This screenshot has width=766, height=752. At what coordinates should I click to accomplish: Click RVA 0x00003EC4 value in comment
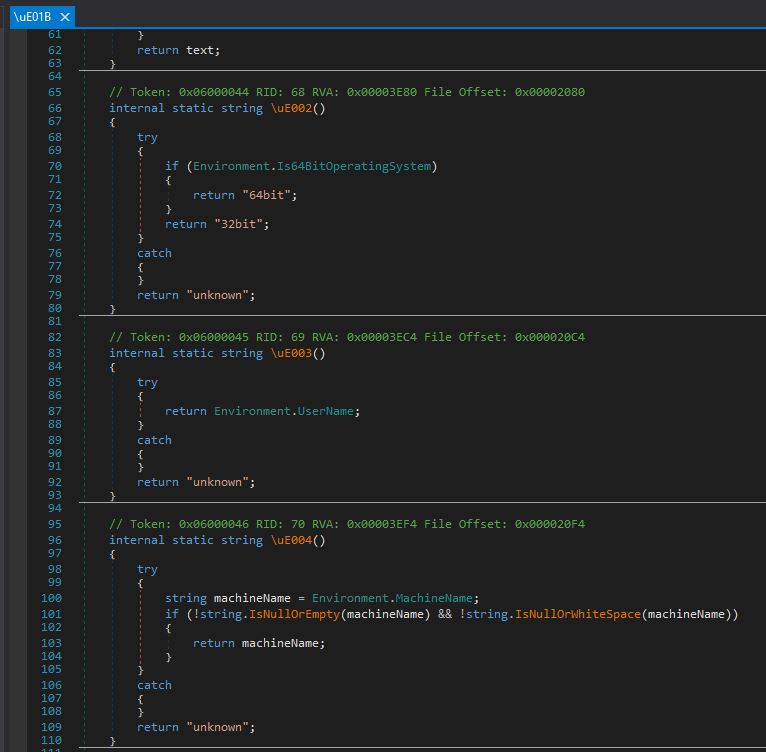[x=382, y=337]
